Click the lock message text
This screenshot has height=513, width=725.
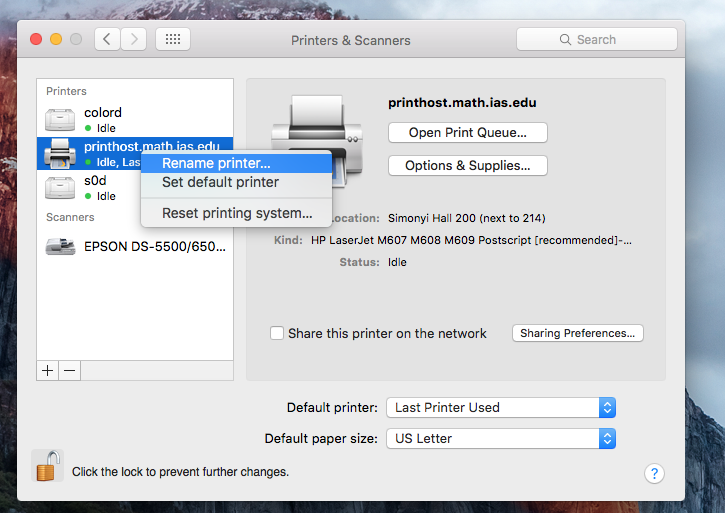pos(180,472)
